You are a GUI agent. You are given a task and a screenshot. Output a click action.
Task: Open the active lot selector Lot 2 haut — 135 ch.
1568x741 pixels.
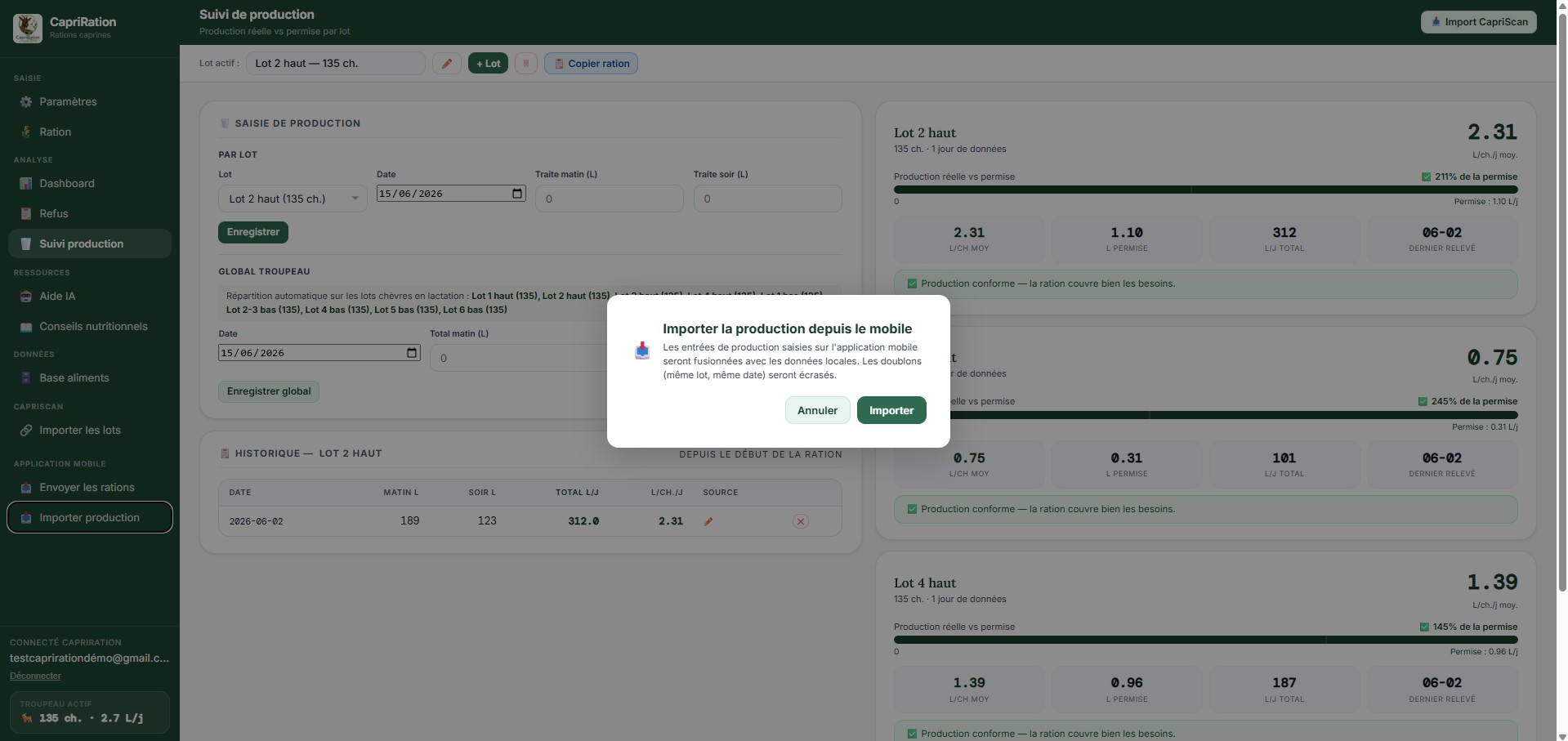click(335, 64)
